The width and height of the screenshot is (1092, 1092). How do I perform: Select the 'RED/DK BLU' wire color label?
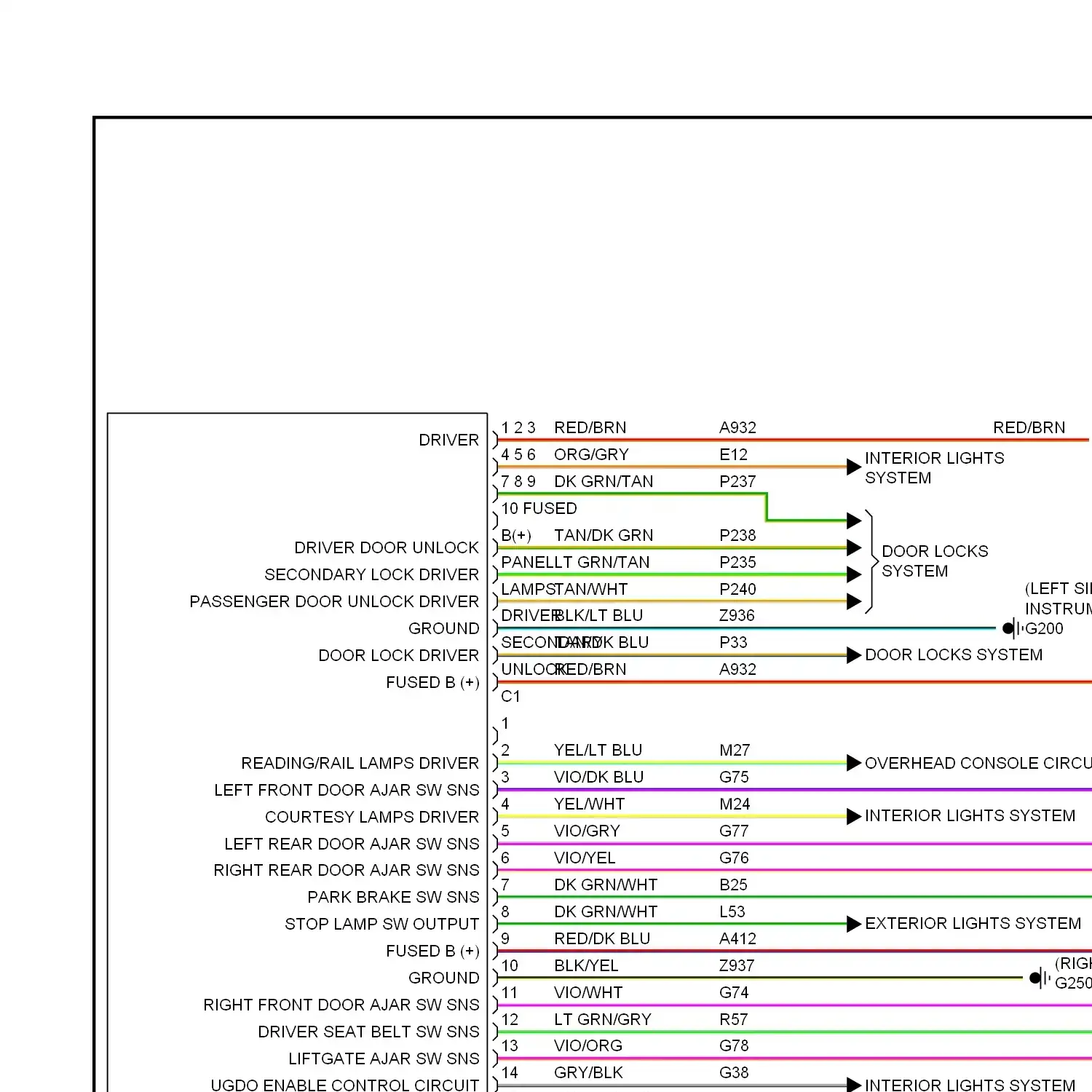(x=602, y=938)
